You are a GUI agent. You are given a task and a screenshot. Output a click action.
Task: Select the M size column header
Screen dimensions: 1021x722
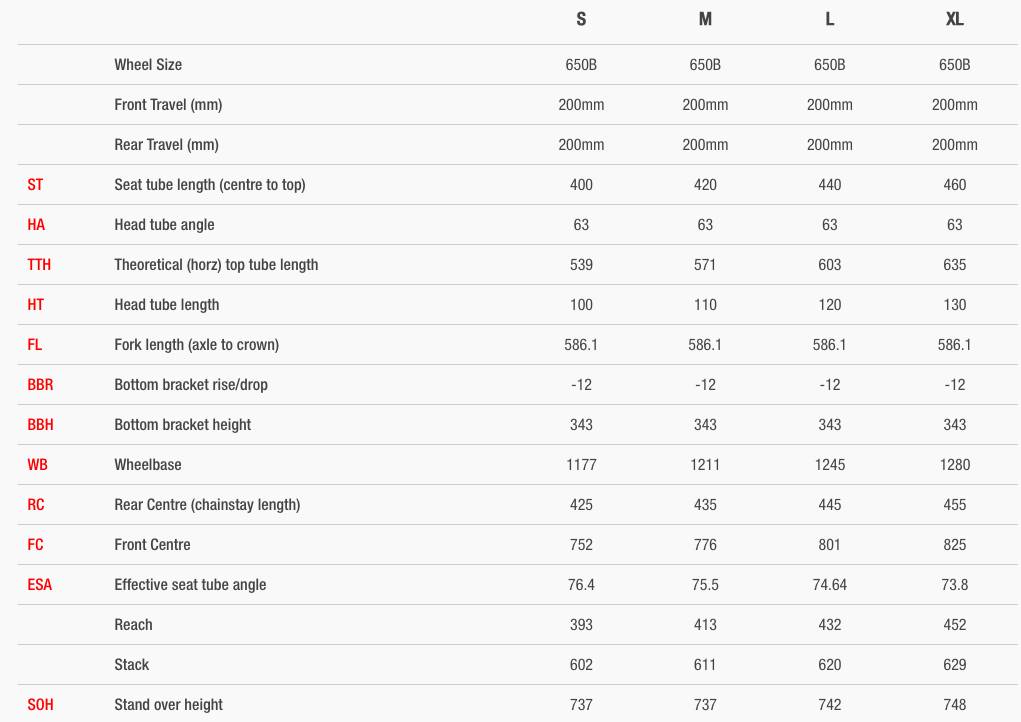[x=705, y=20]
